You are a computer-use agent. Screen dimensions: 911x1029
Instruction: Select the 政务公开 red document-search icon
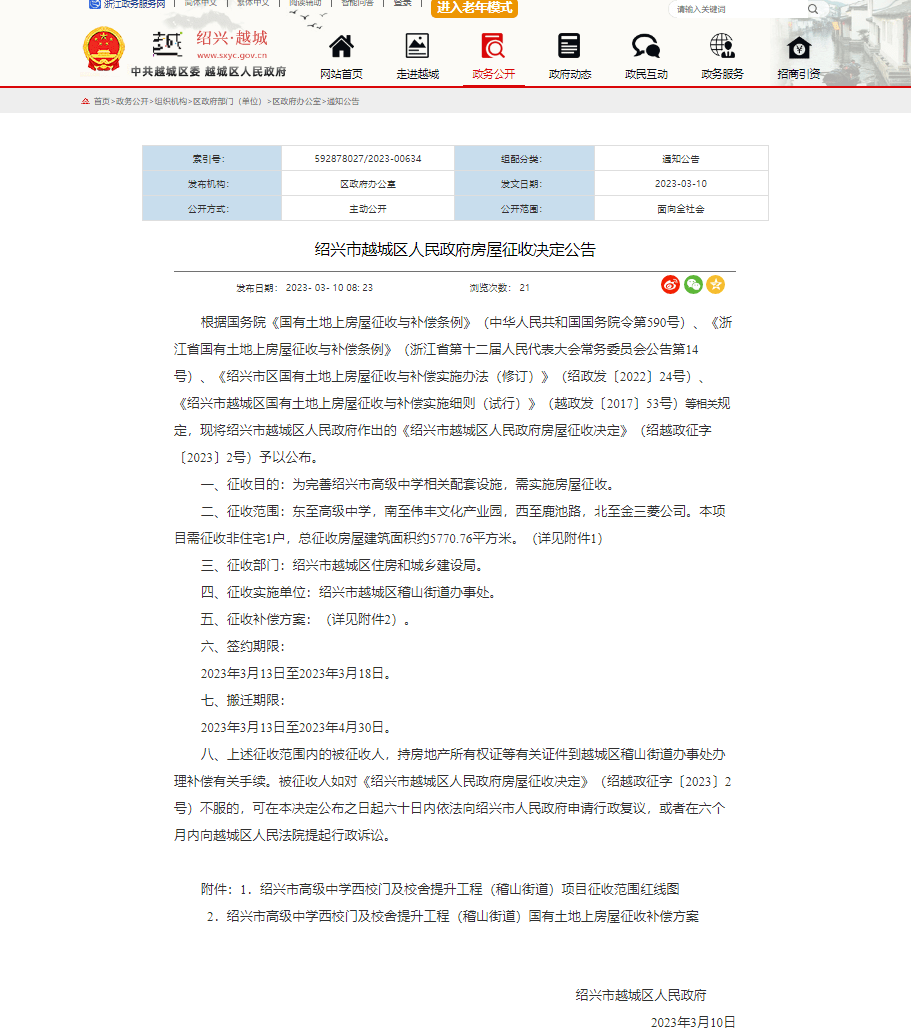click(493, 46)
